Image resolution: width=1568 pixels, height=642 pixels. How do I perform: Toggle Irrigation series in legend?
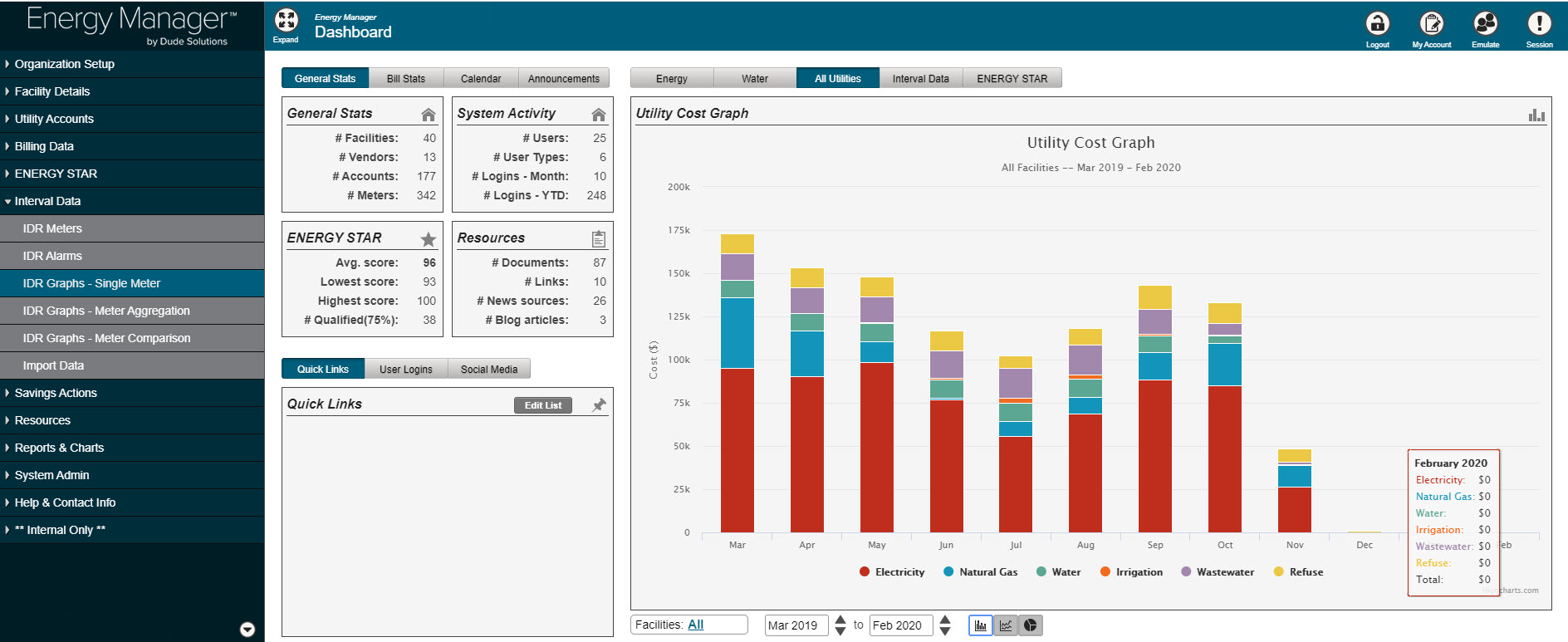[1131, 572]
